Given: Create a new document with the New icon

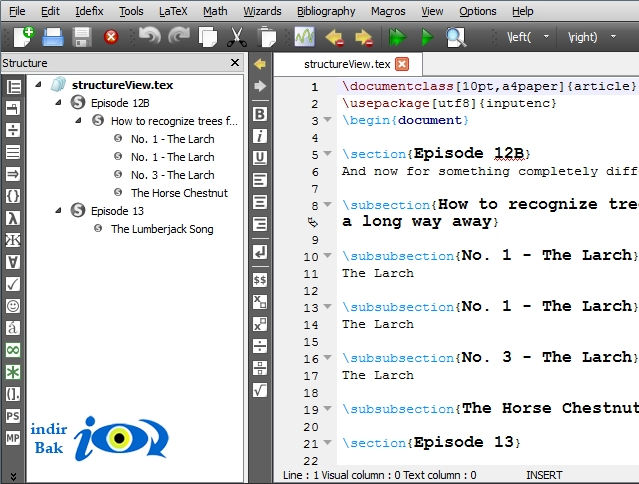Looking at the screenshot, I should [x=23, y=37].
